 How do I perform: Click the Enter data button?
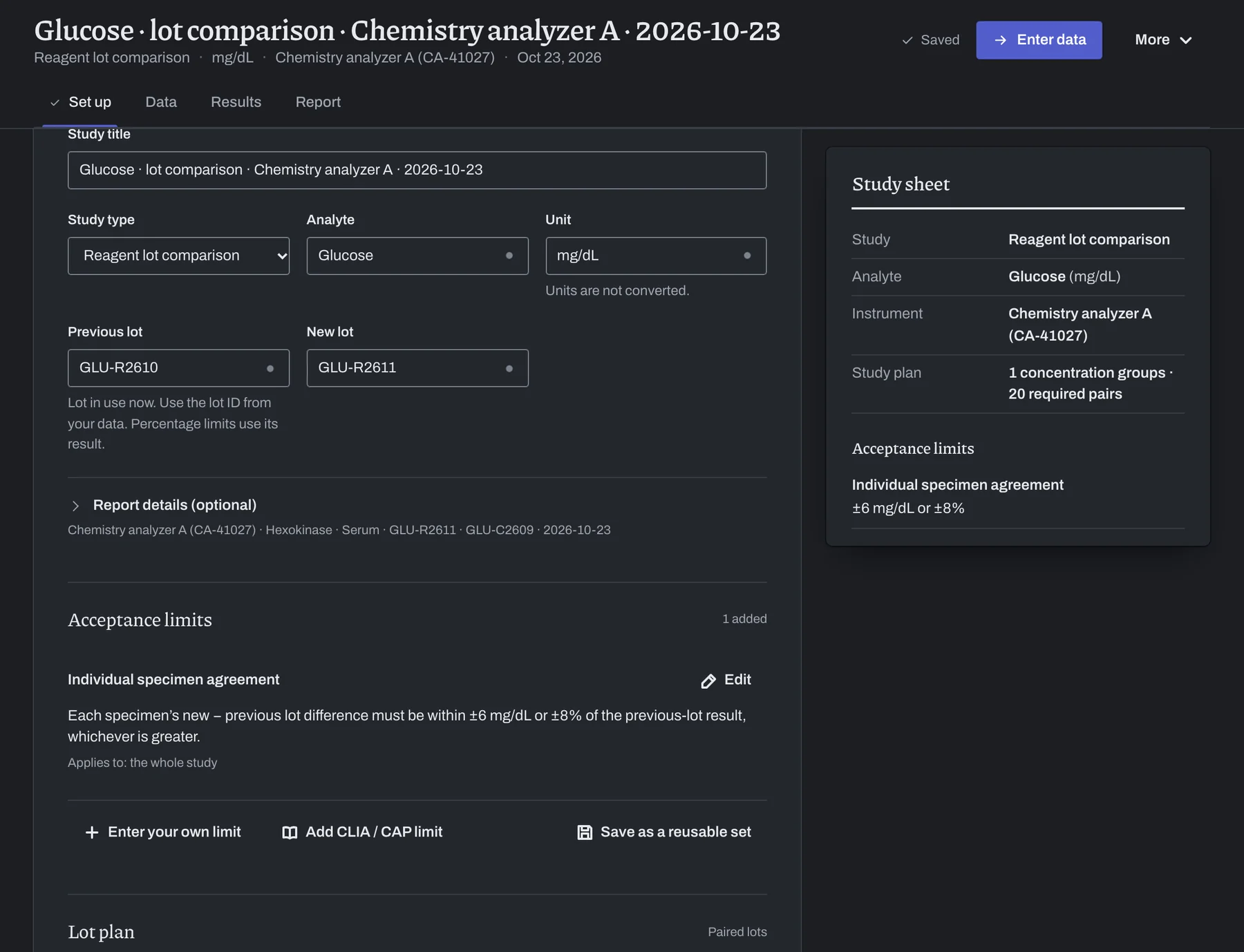tap(1039, 40)
